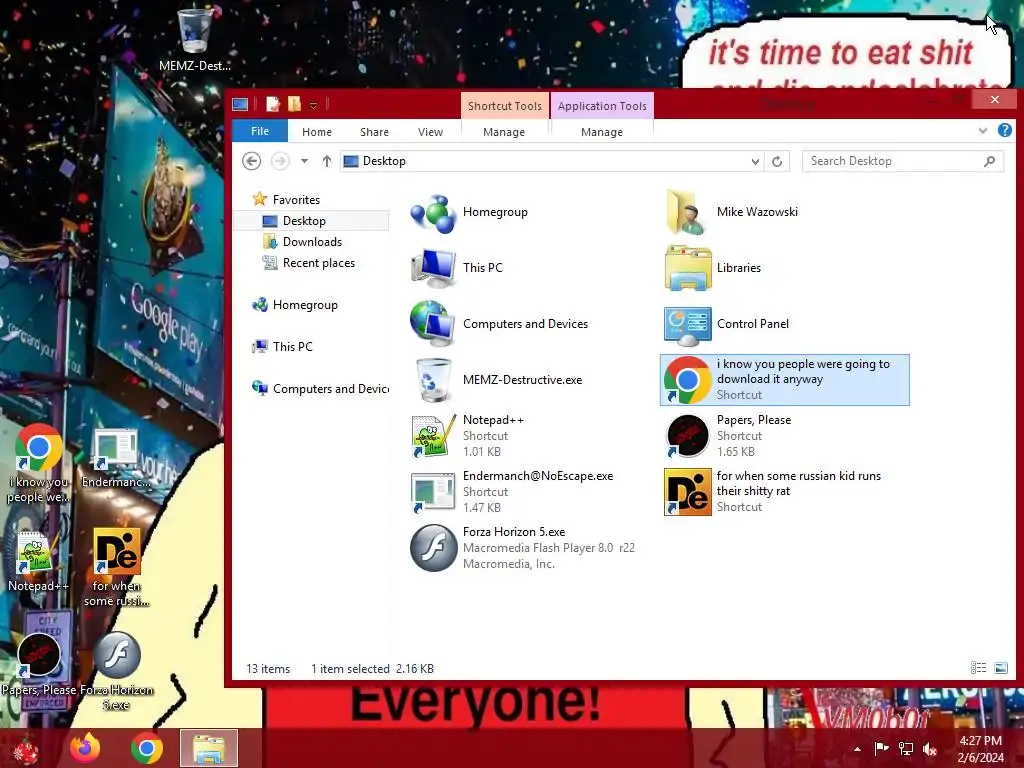The height and width of the screenshot is (768, 1024).
Task: Go back in Explorer navigation
Action: pos(251,161)
